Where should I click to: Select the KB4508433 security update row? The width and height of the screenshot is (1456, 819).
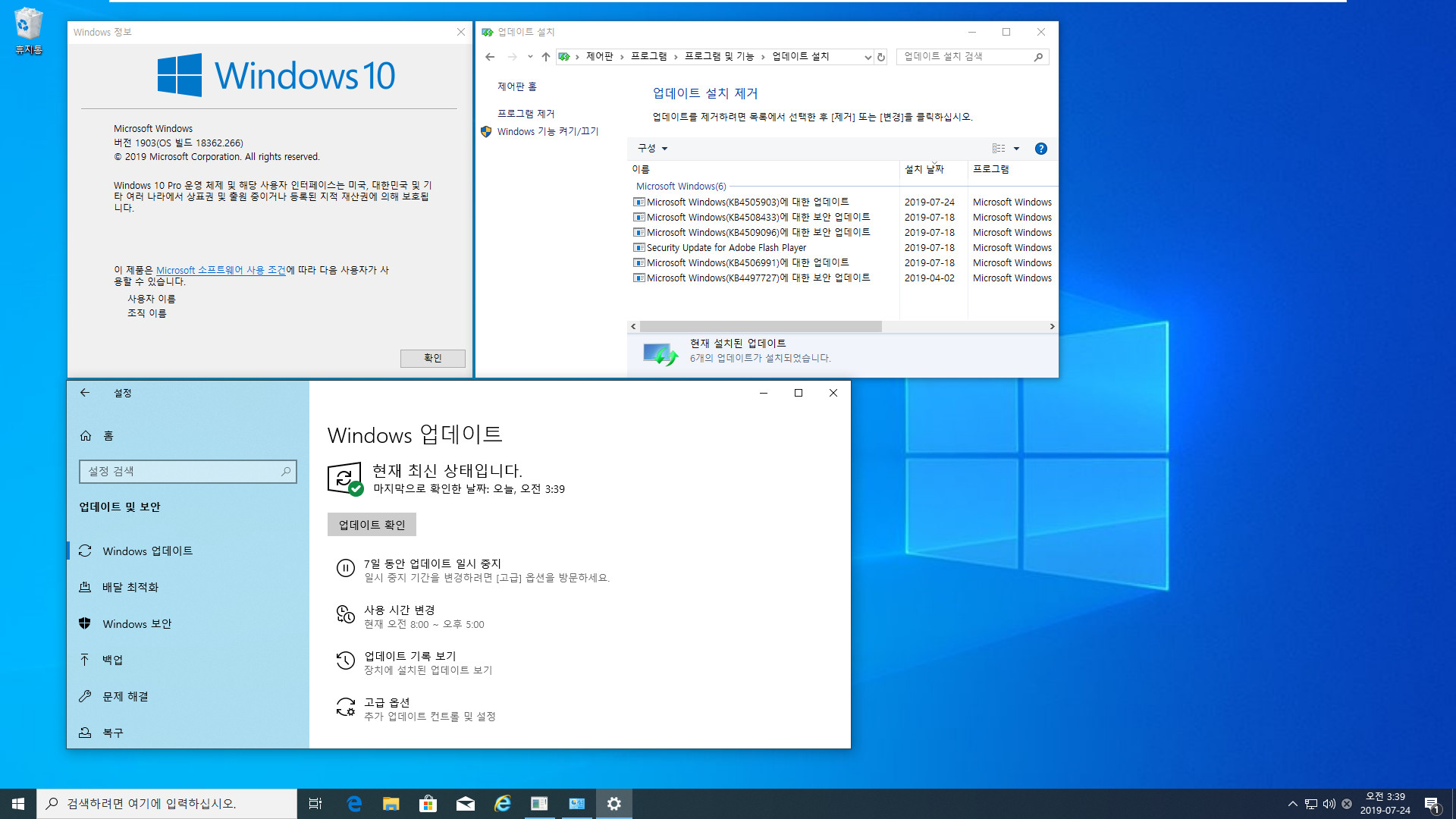(842, 218)
